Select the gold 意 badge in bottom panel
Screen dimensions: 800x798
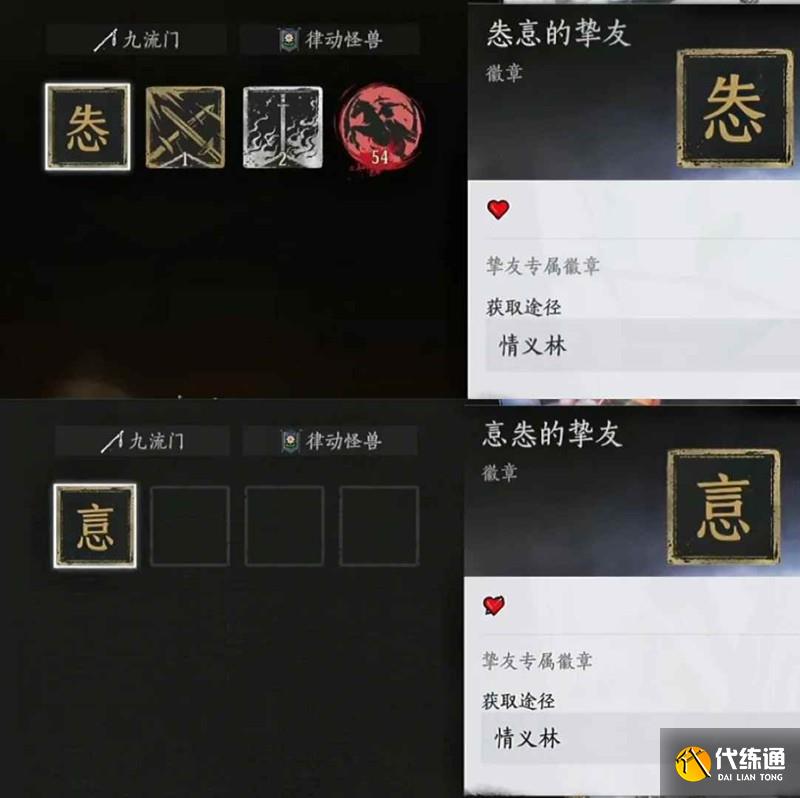(x=95, y=526)
